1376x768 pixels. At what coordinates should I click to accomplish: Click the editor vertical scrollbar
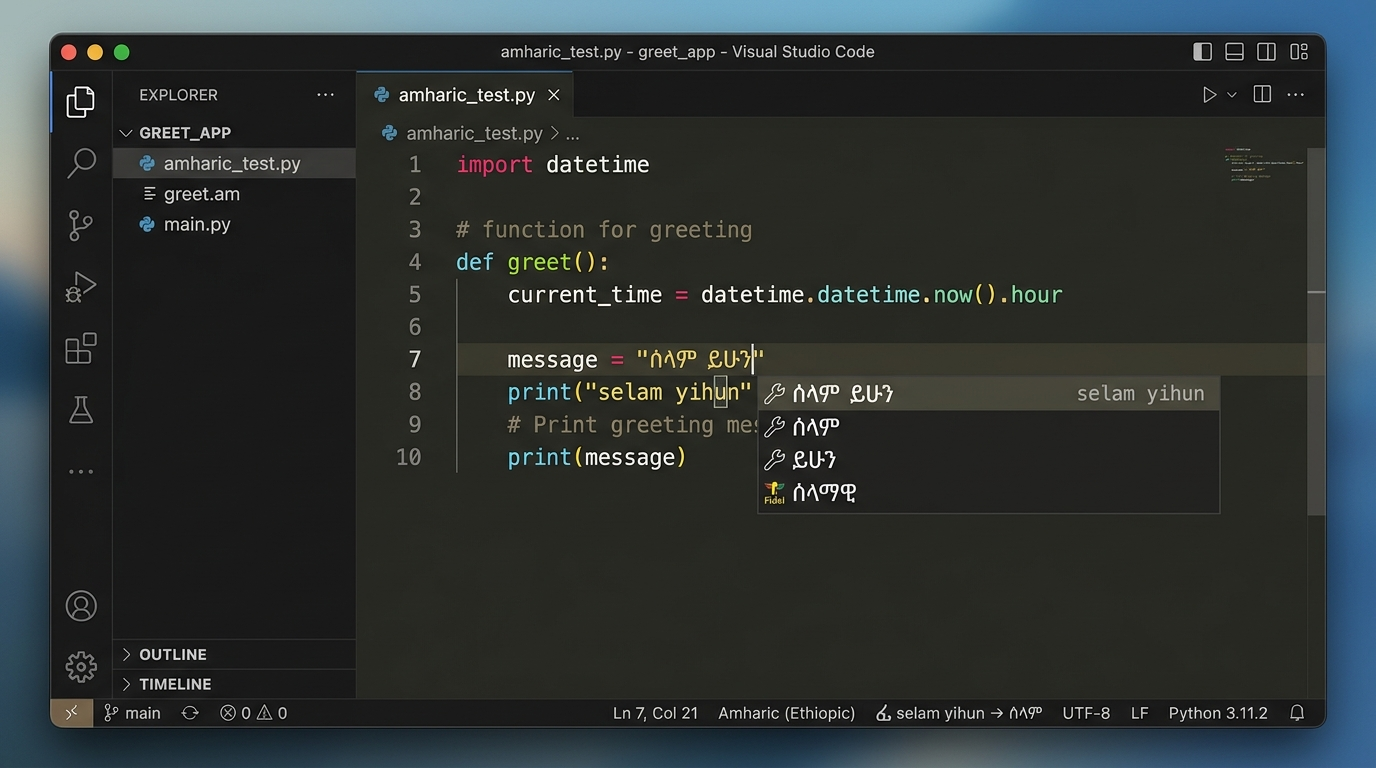click(1316, 330)
